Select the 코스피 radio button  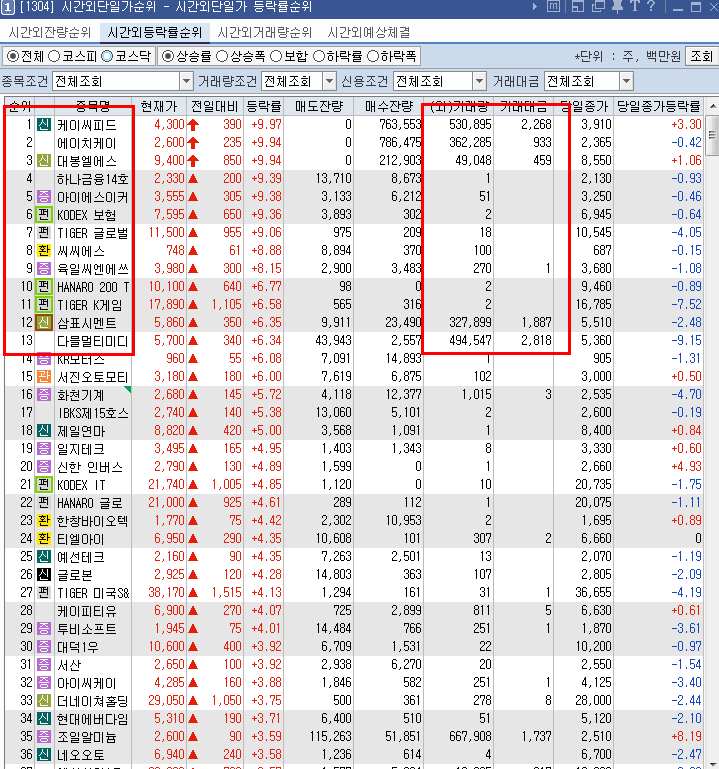(x=54, y=56)
